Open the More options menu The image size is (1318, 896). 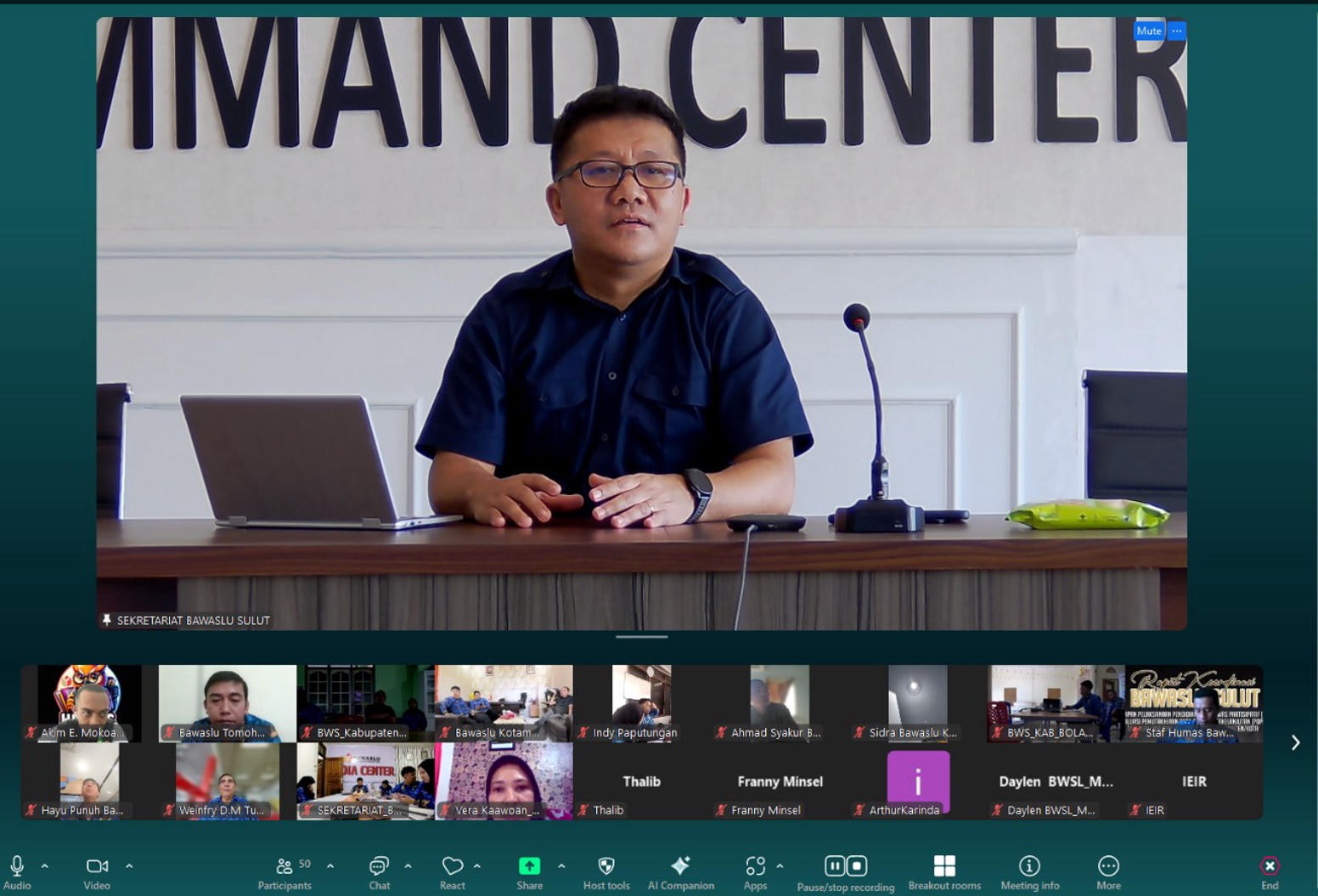[x=1108, y=867]
